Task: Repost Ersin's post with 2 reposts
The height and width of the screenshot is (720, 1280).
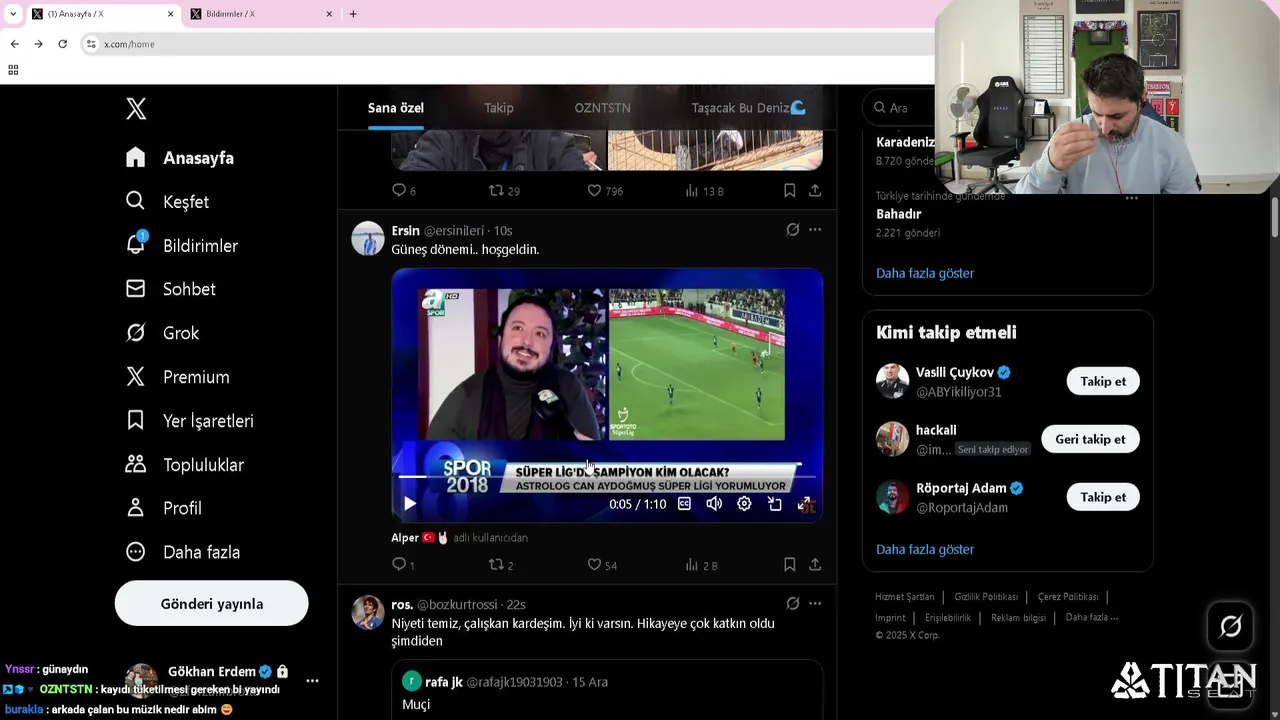Action: pyautogui.click(x=500, y=565)
